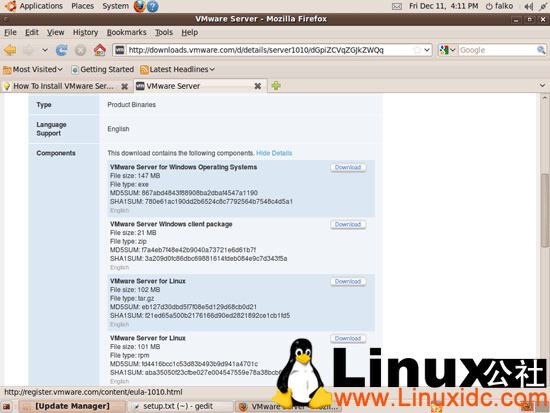Click the mail envelope indicator icon
Viewport: 550px width, 413px height.
[397, 6]
